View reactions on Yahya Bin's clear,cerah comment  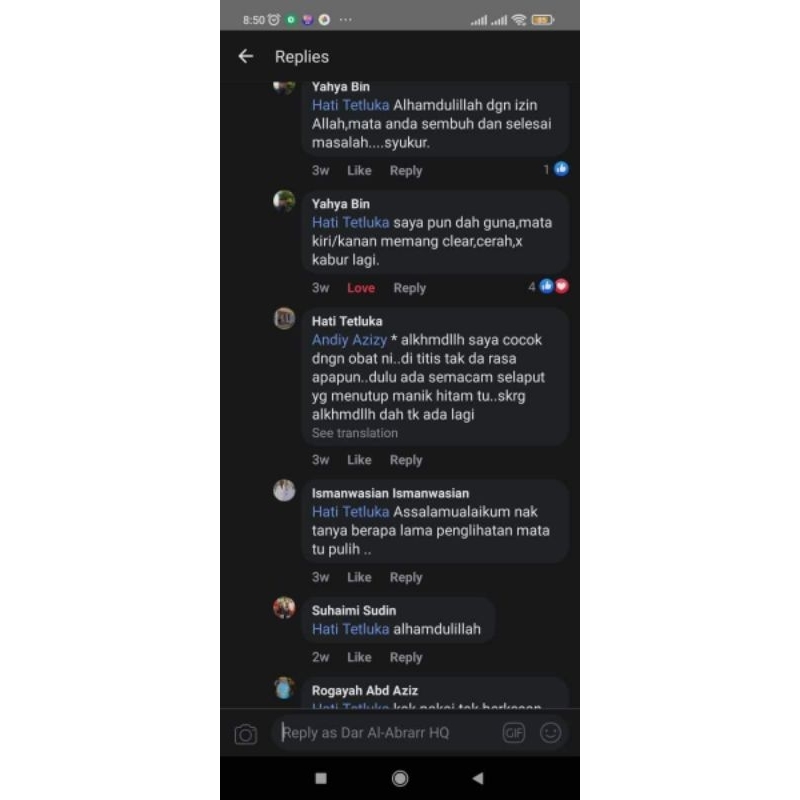(548, 287)
